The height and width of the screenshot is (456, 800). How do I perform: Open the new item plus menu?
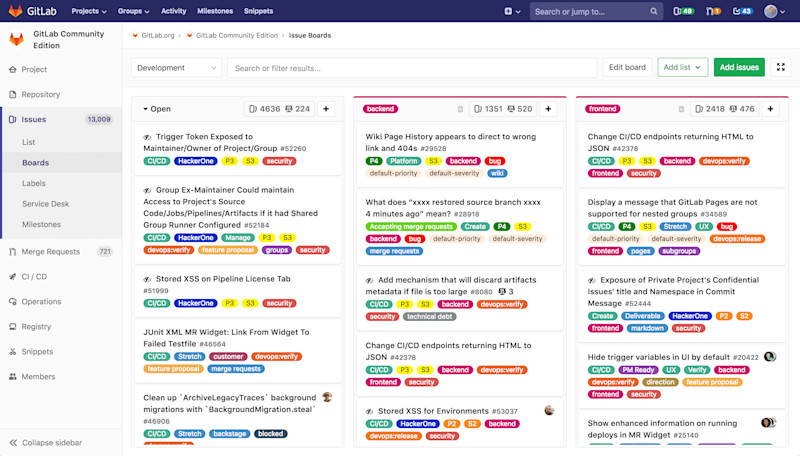pos(512,11)
